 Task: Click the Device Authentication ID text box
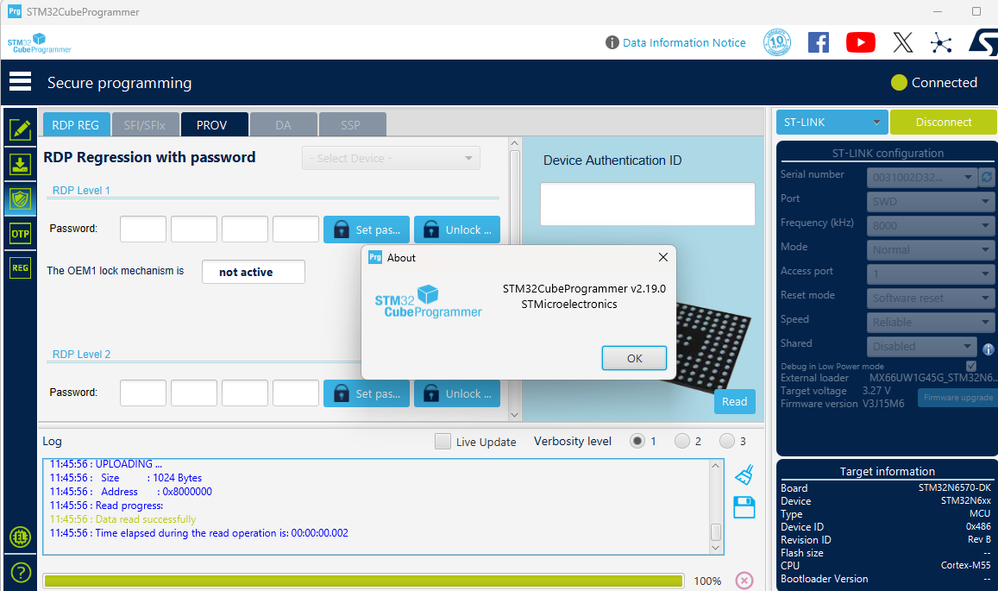coord(647,204)
